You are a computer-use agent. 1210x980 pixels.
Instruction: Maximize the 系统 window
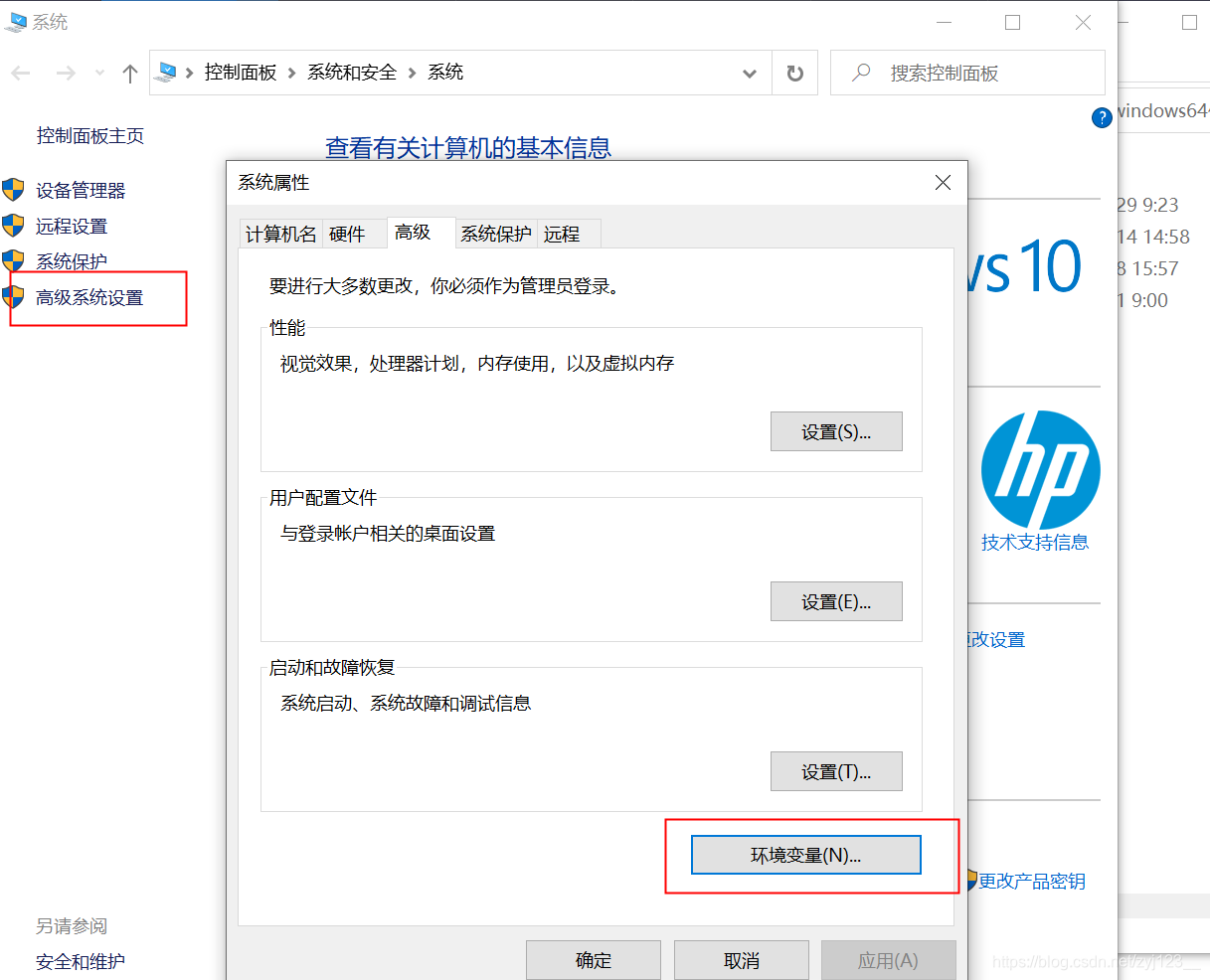pyautogui.click(x=1012, y=22)
